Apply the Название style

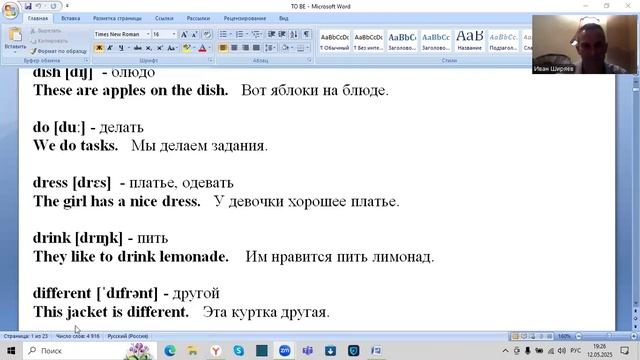pos(469,41)
